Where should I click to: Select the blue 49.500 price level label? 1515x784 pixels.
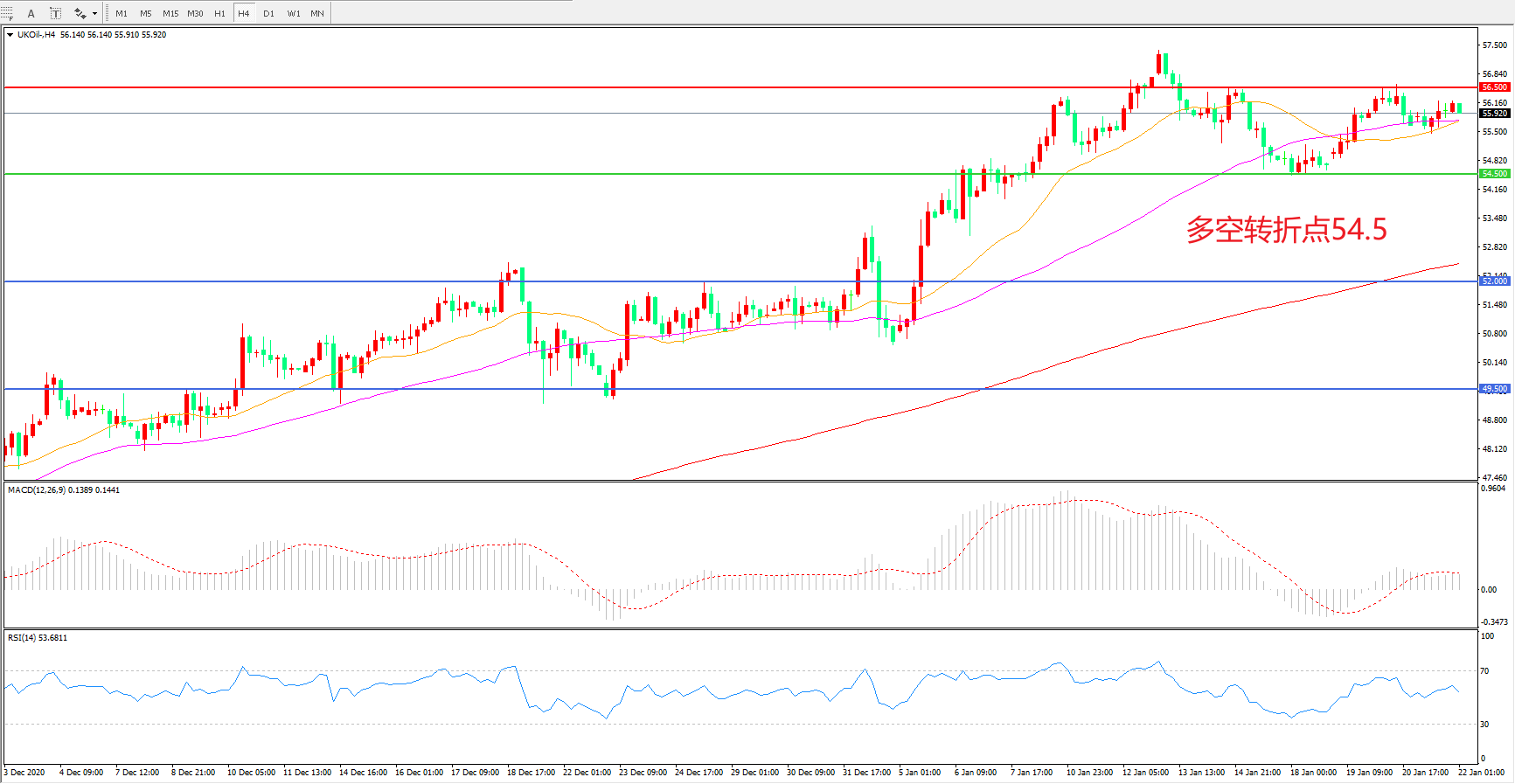pyautogui.click(x=1494, y=389)
